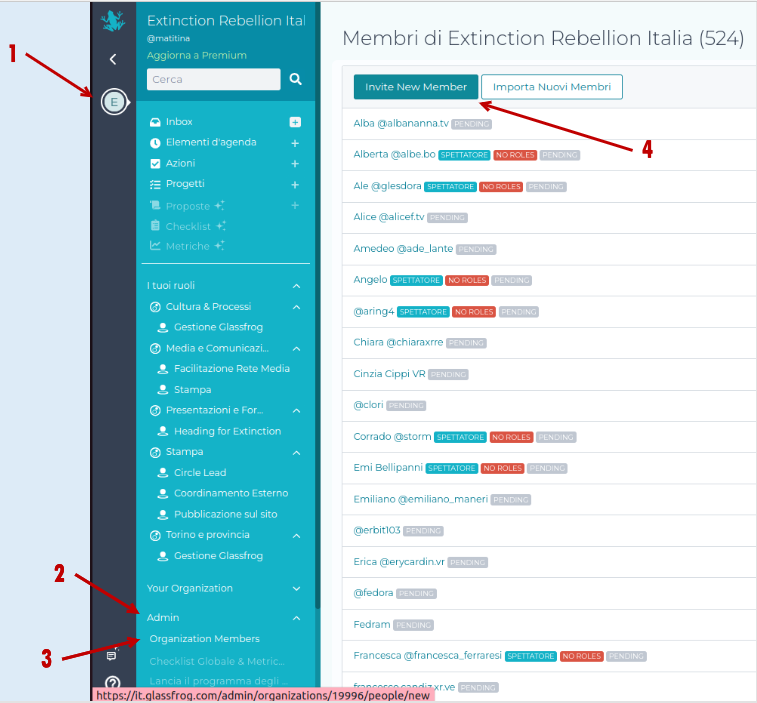
Task: Add new Azioni with plus icon
Action: (295, 164)
